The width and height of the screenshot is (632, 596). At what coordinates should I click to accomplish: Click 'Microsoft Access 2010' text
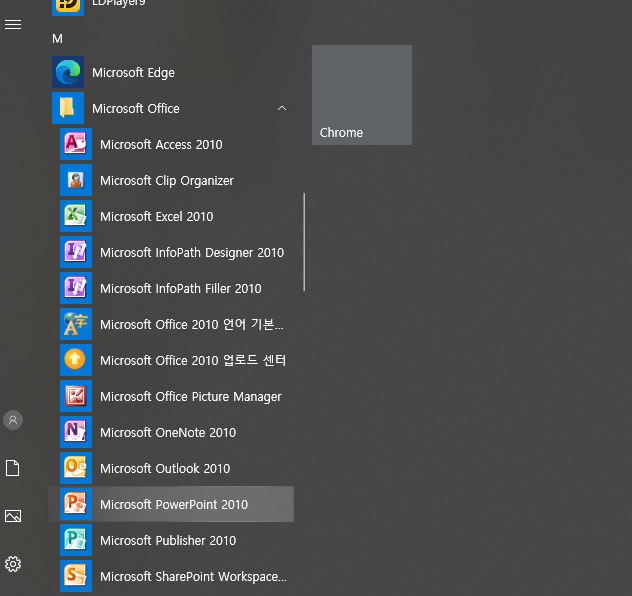pyautogui.click(x=161, y=144)
